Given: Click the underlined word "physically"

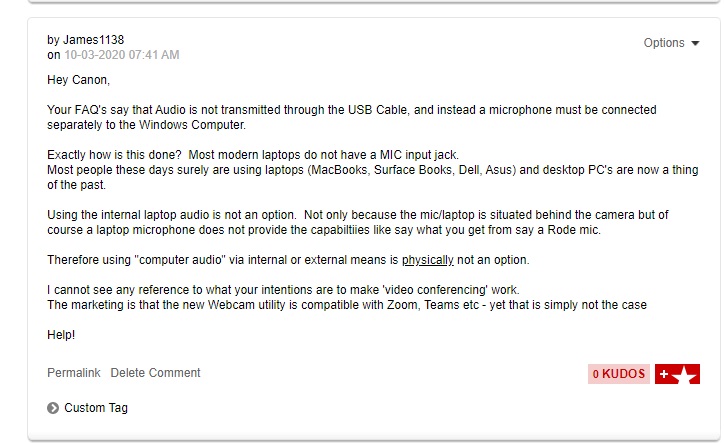Looking at the screenshot, I should pos(428,260).
